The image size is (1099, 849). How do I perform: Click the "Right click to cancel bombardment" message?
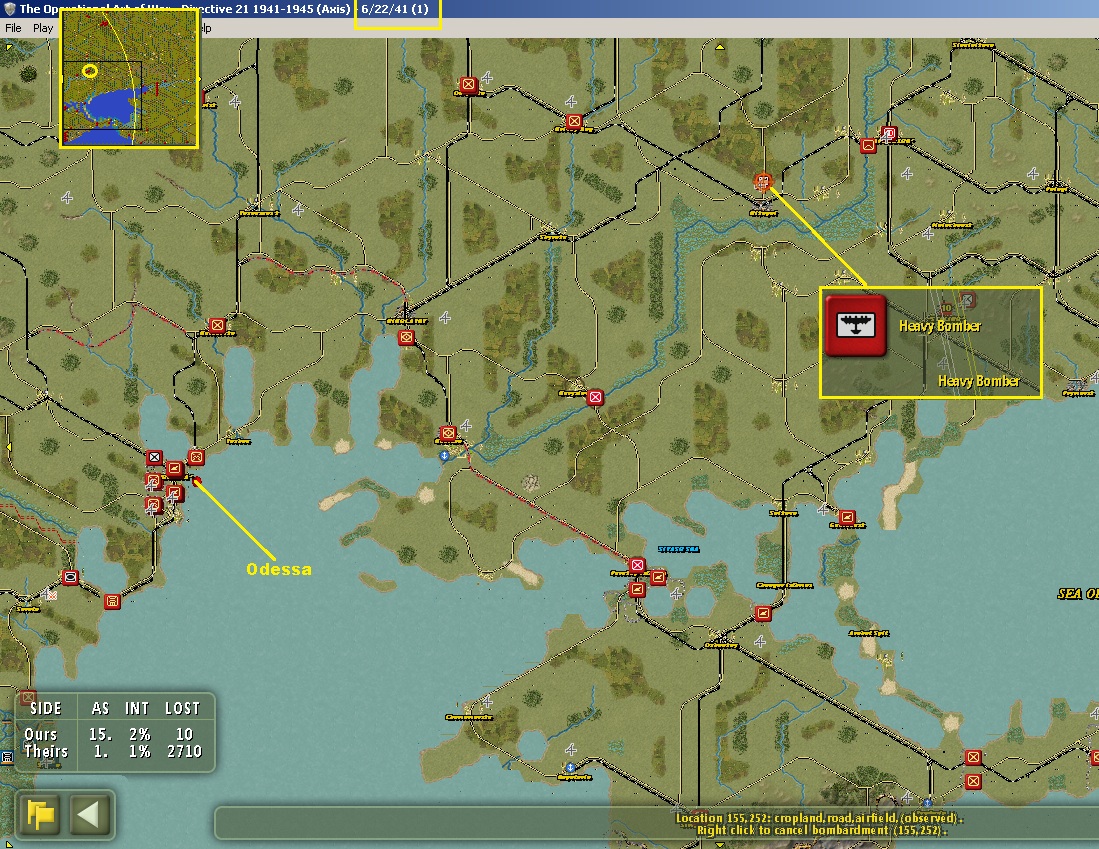click(x=821, y=830)
